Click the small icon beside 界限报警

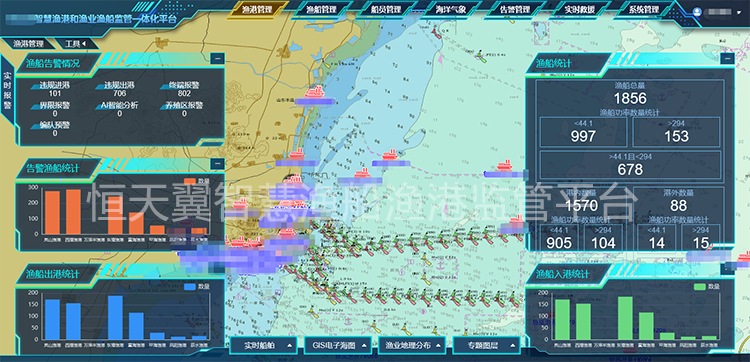click(35, 106)
